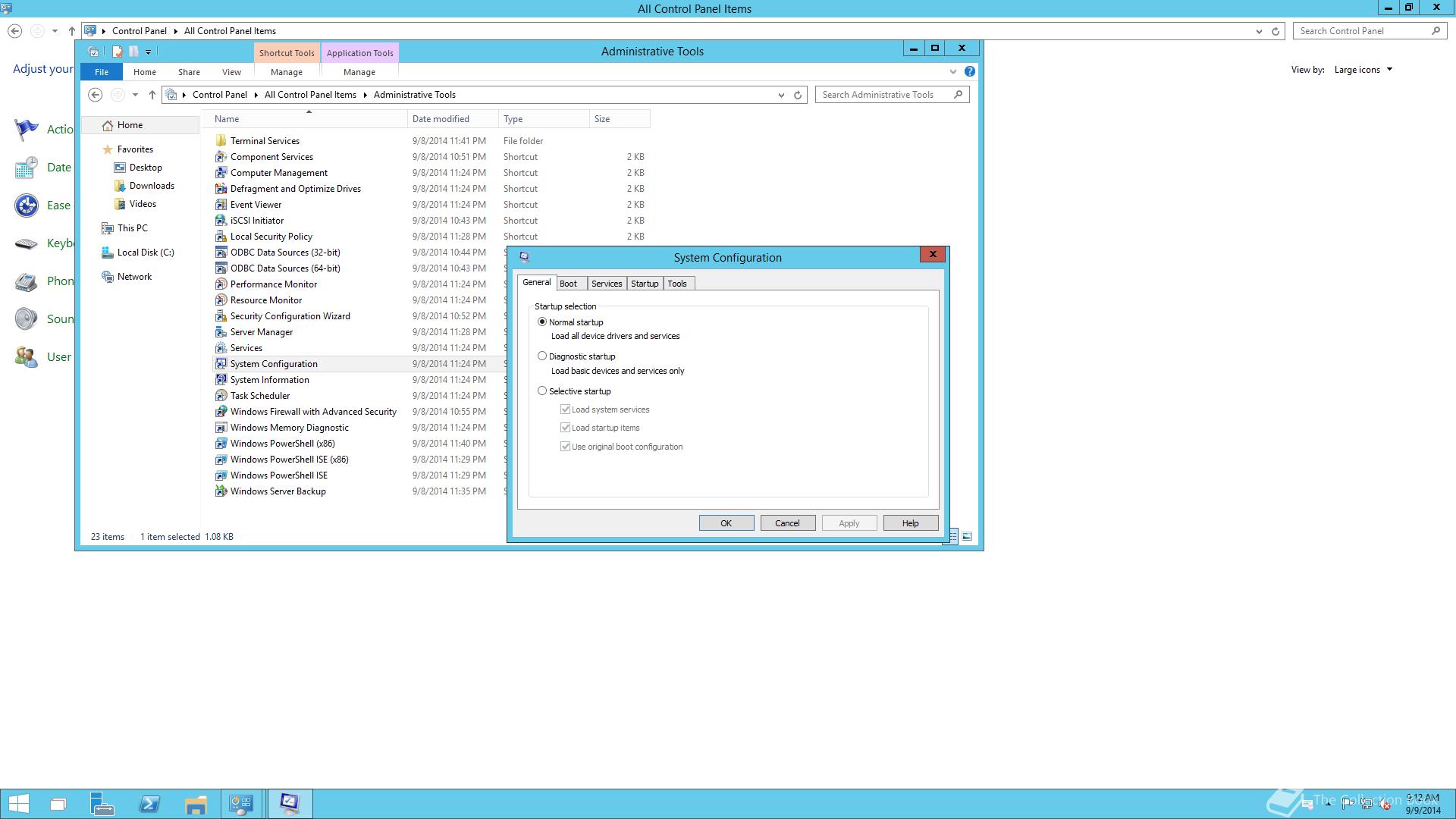1456x819 pixels.
Task: Click the Component Services shortcut icon
Action: [221, 157]
